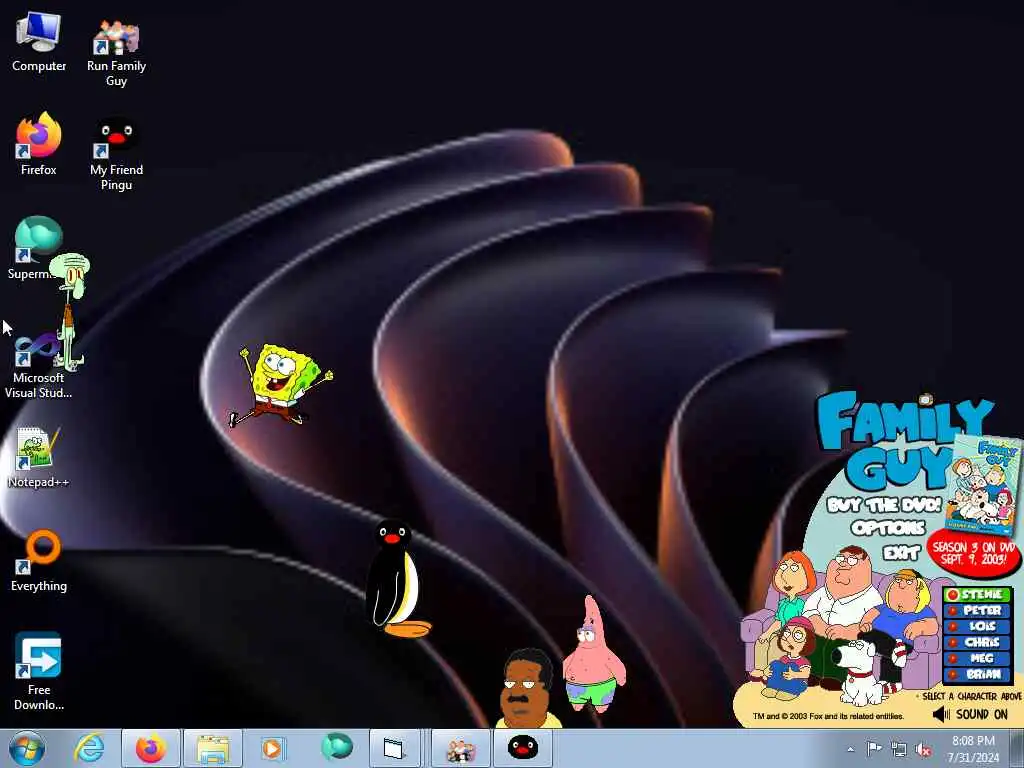The height and width of the screenshot is (768, 1024).
Task: Open Firefox from the taskbar
Action: tap(150, 748)
